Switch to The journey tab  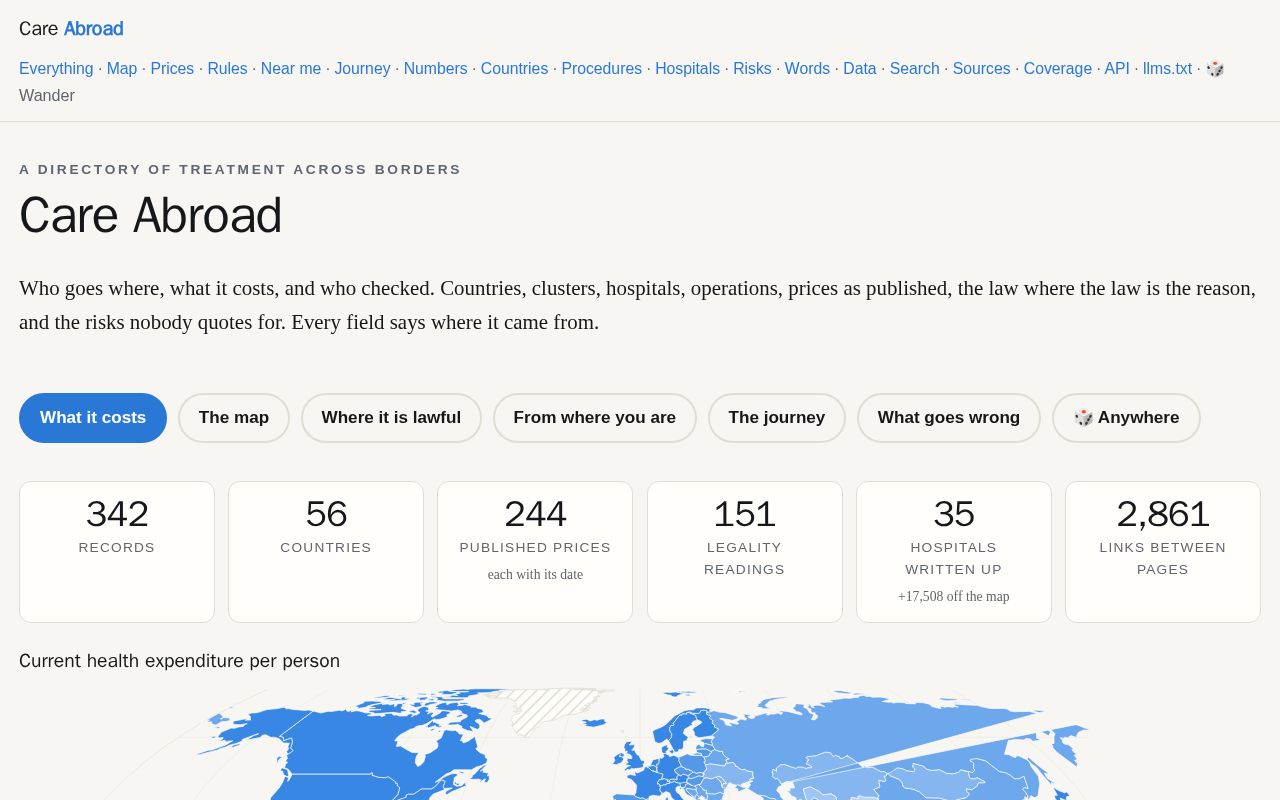coord(777,418)
